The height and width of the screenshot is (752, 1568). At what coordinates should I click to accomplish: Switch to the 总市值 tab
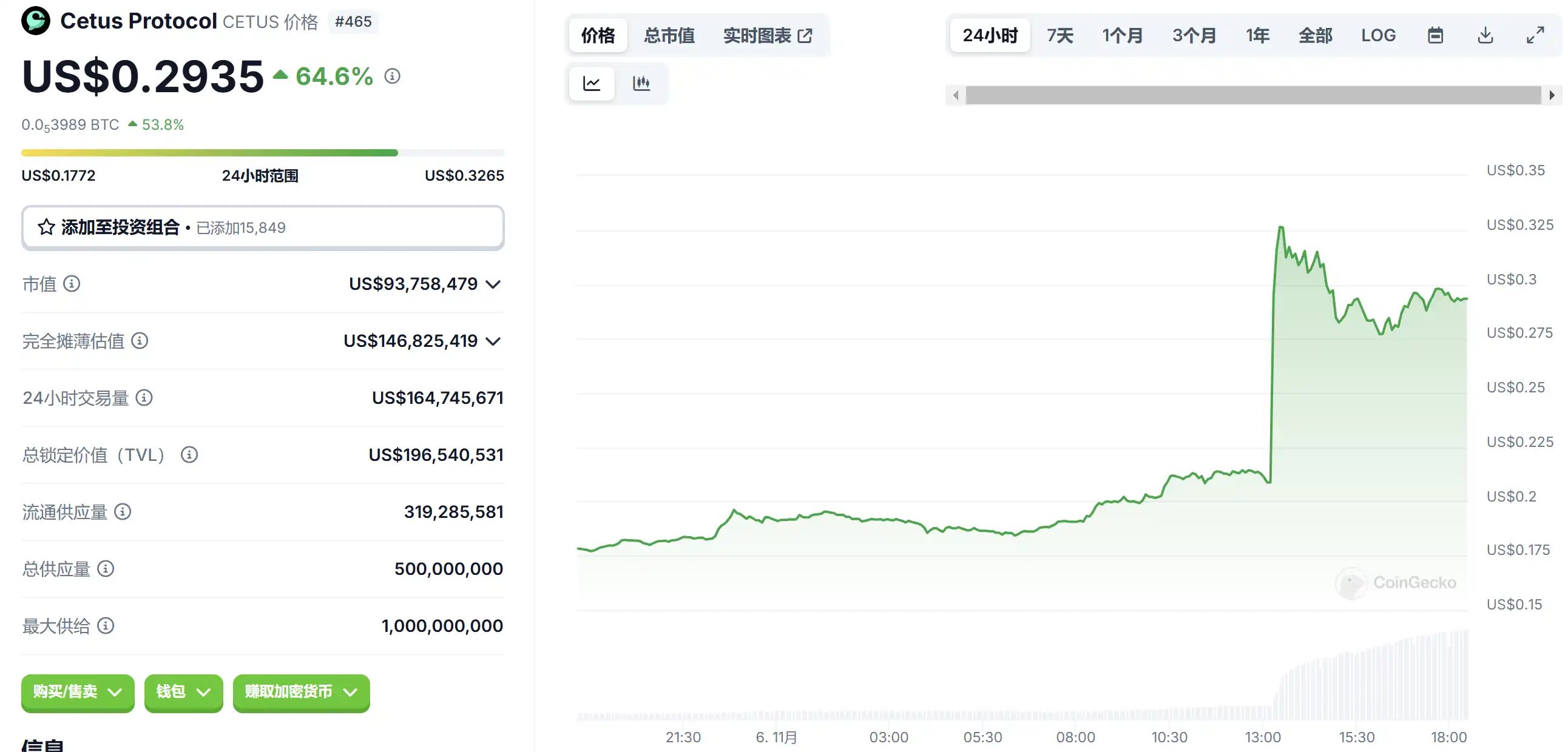coord(669,35)
